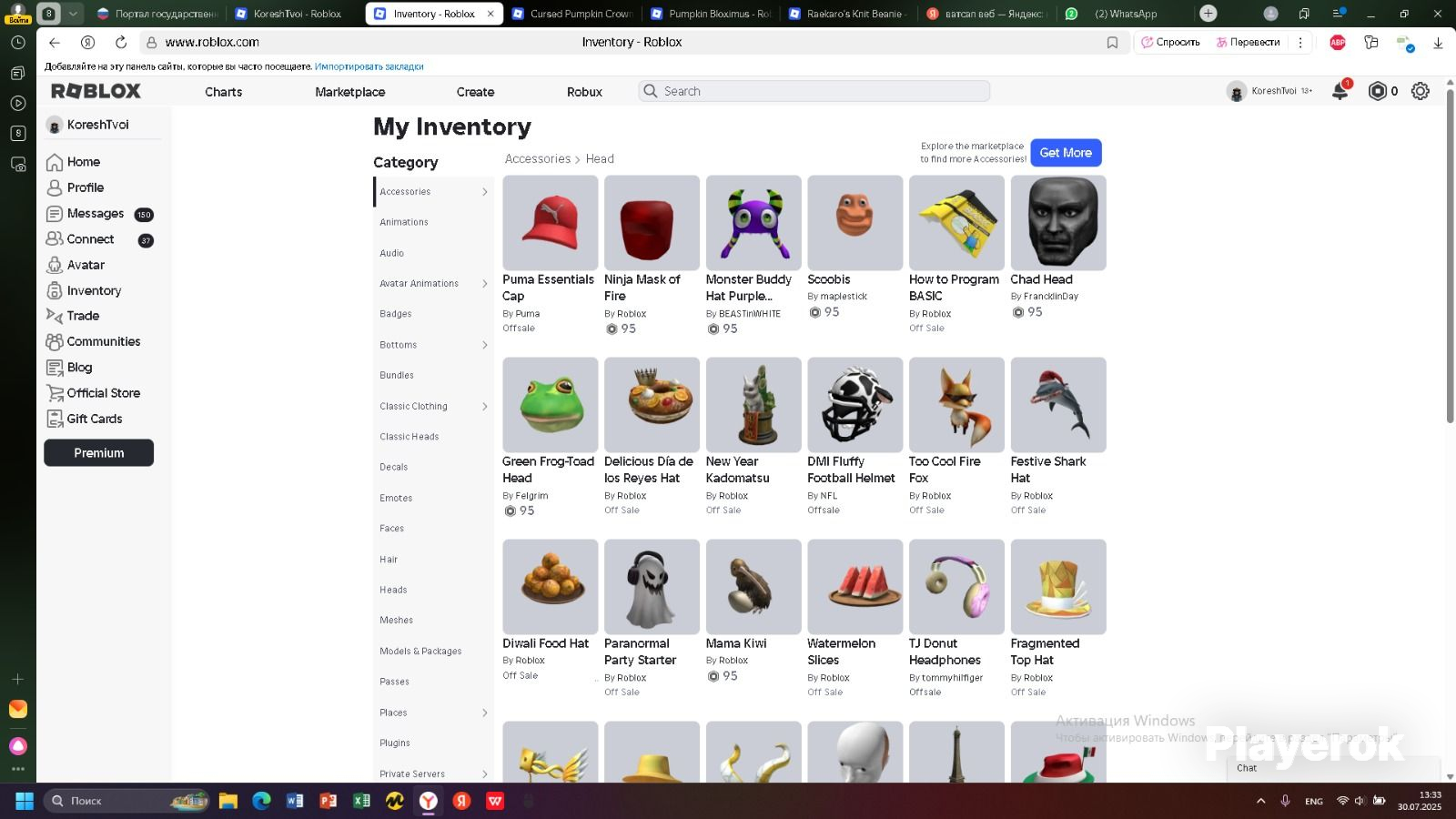The height and width of the screenshot is (819, 1456).
Task: Bookmark page with the address bar icon
Action: click(1112, 42)
